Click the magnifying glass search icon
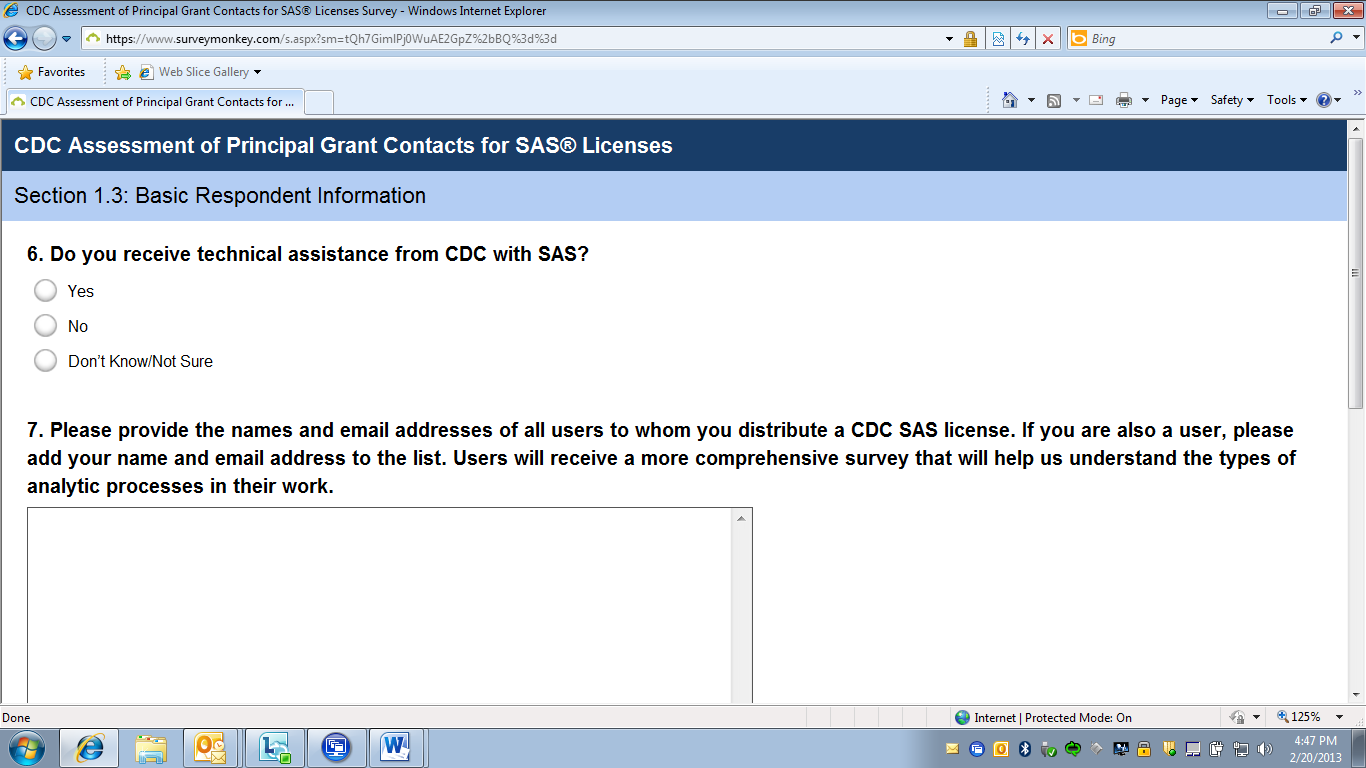Image resolution: width=1366 pixels, height=768 pixels. pyautogui.click(x=1336, y=39)
